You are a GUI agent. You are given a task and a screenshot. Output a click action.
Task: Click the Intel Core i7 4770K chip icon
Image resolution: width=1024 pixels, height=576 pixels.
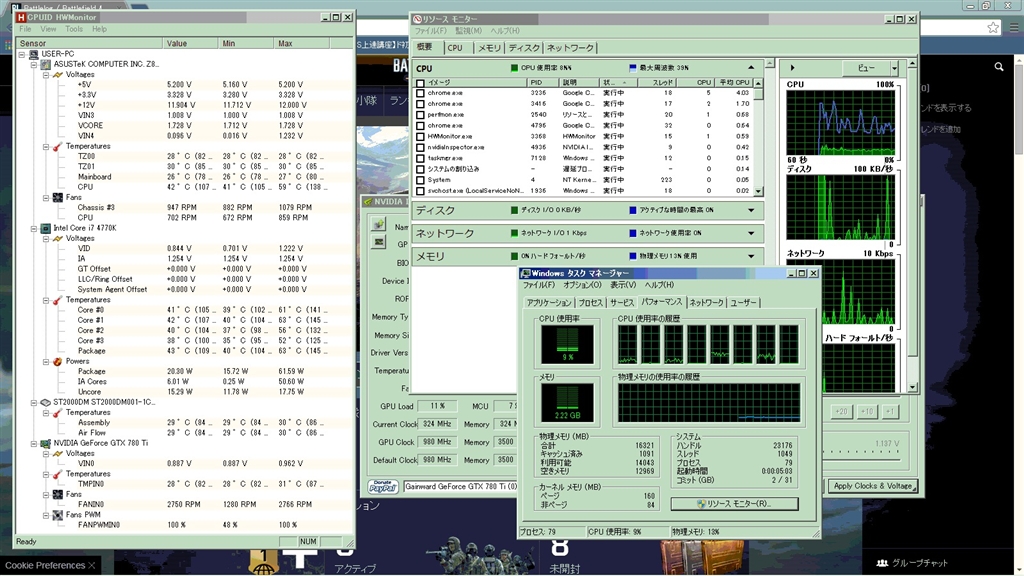[45, 228]
